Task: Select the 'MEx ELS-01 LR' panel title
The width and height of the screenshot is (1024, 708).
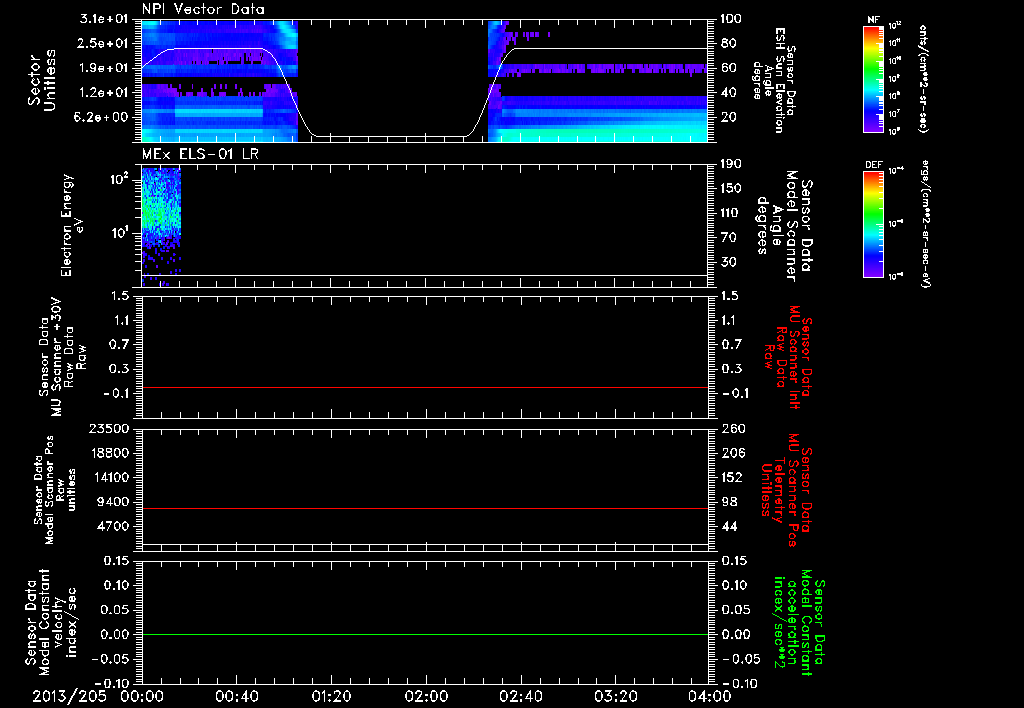Action: coord(199,154)
